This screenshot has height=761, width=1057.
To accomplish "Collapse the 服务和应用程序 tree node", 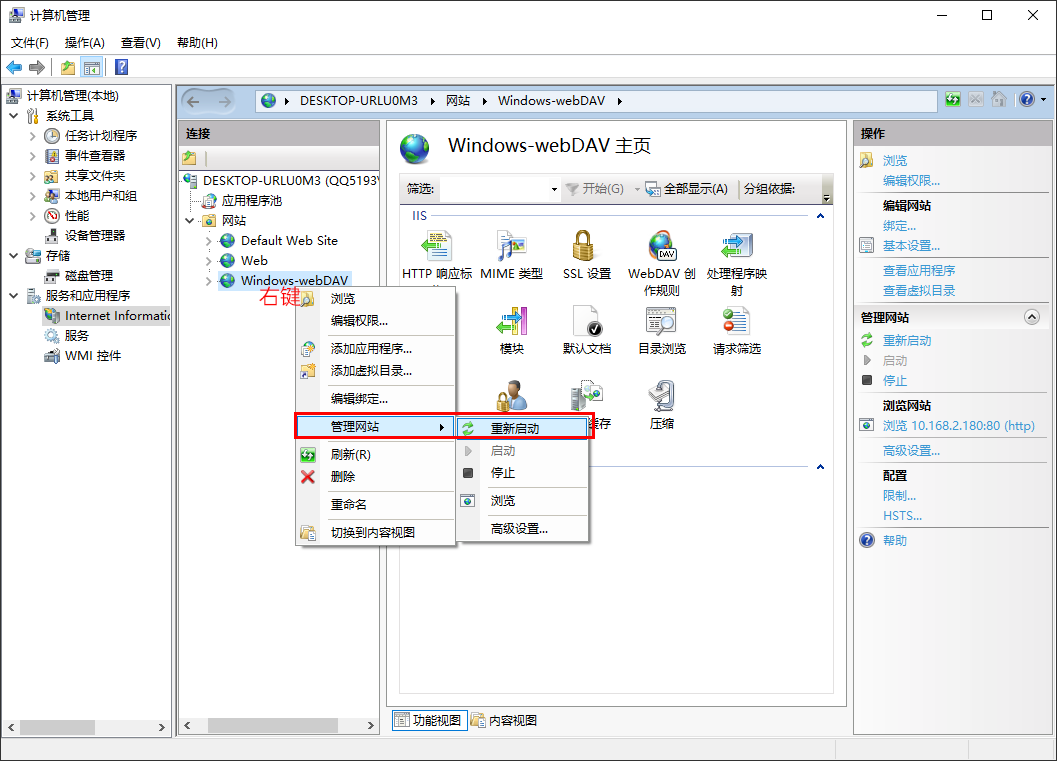I will point(13,296).
